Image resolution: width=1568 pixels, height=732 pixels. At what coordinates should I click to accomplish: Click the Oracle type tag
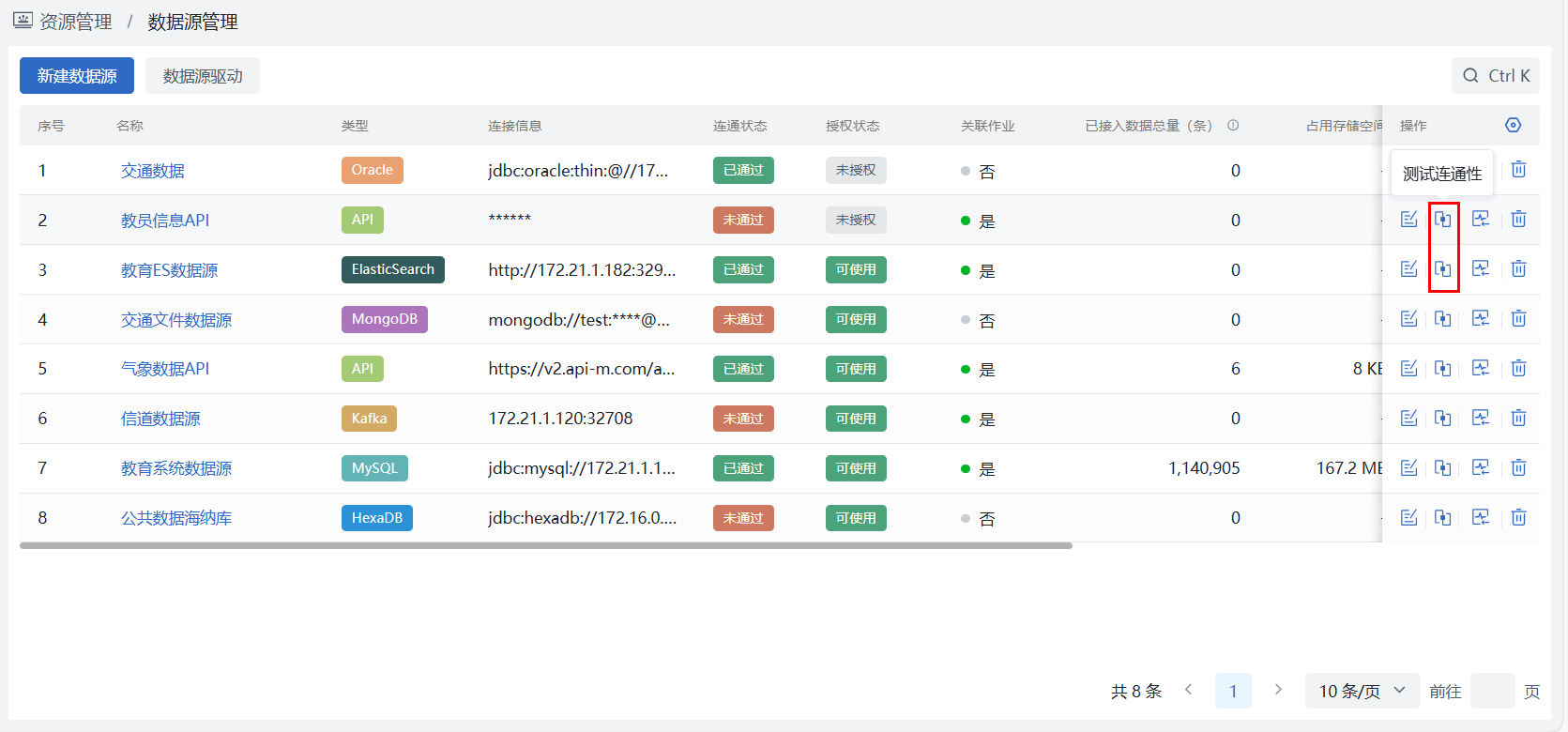pos(373,170)
